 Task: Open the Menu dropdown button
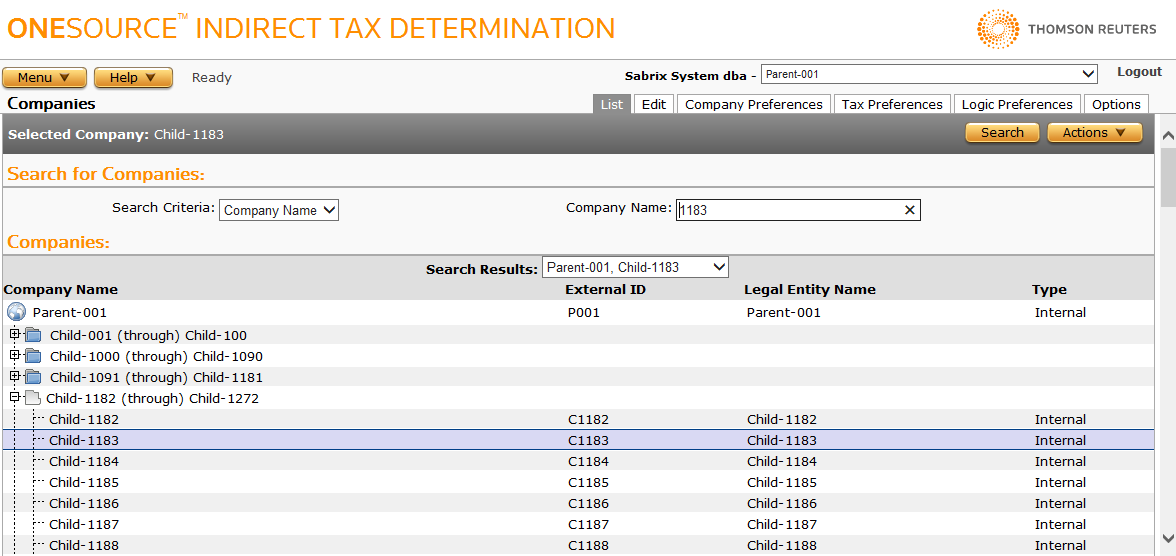pos(44,78)
